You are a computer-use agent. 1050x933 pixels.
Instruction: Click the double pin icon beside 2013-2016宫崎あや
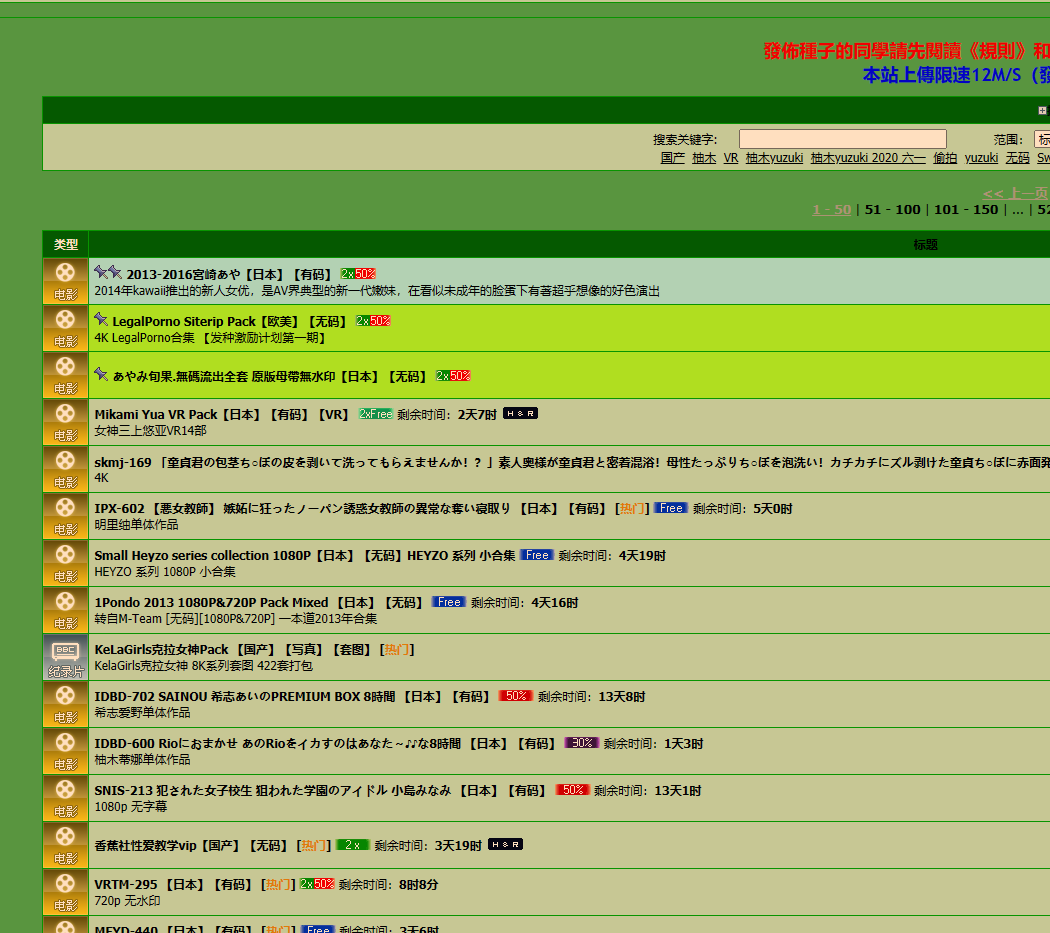point(104,272)
